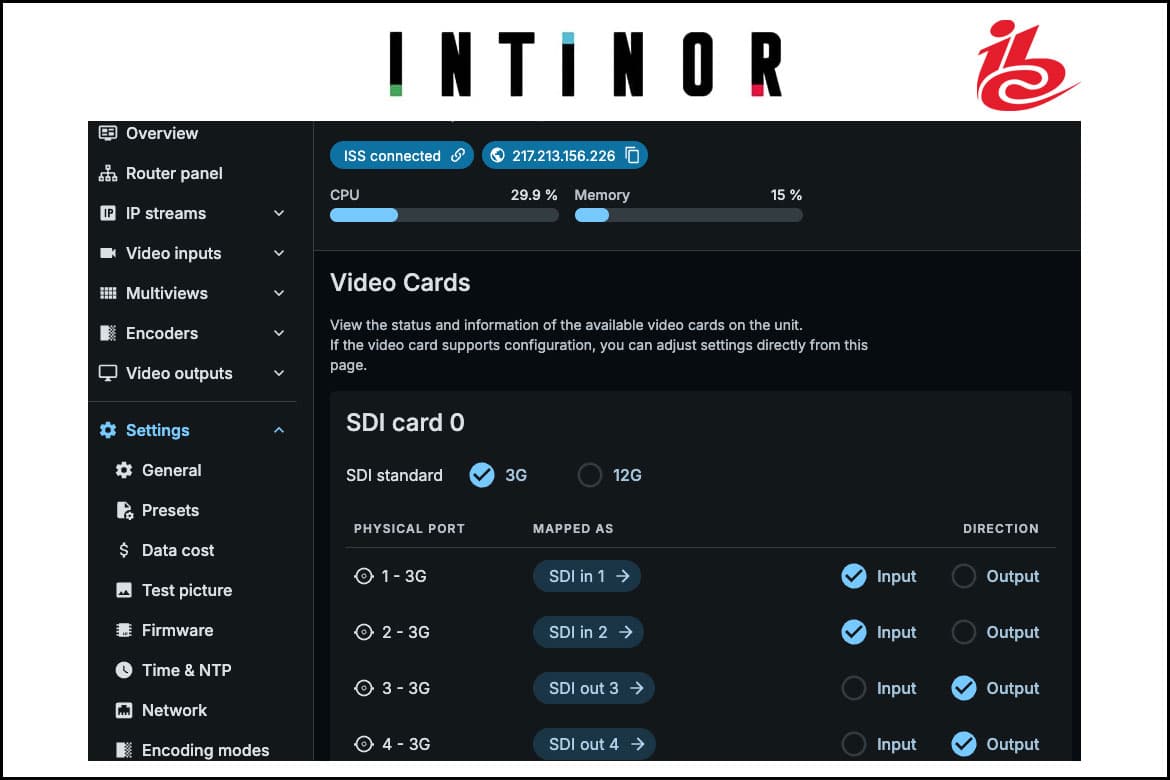The width and height of the screenshot is (1170, 780).
Task: Click the Network ethernet icon
Action: click(124, 710)
